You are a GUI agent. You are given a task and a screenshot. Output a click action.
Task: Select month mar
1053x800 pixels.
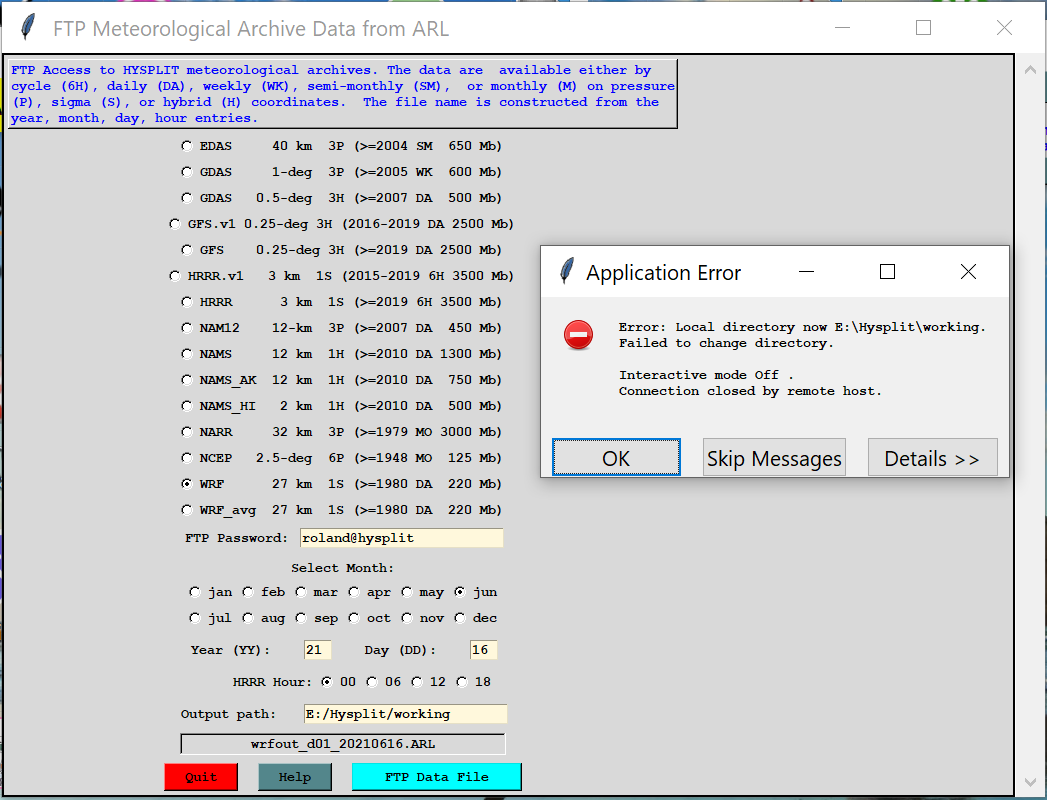[301, 592]
